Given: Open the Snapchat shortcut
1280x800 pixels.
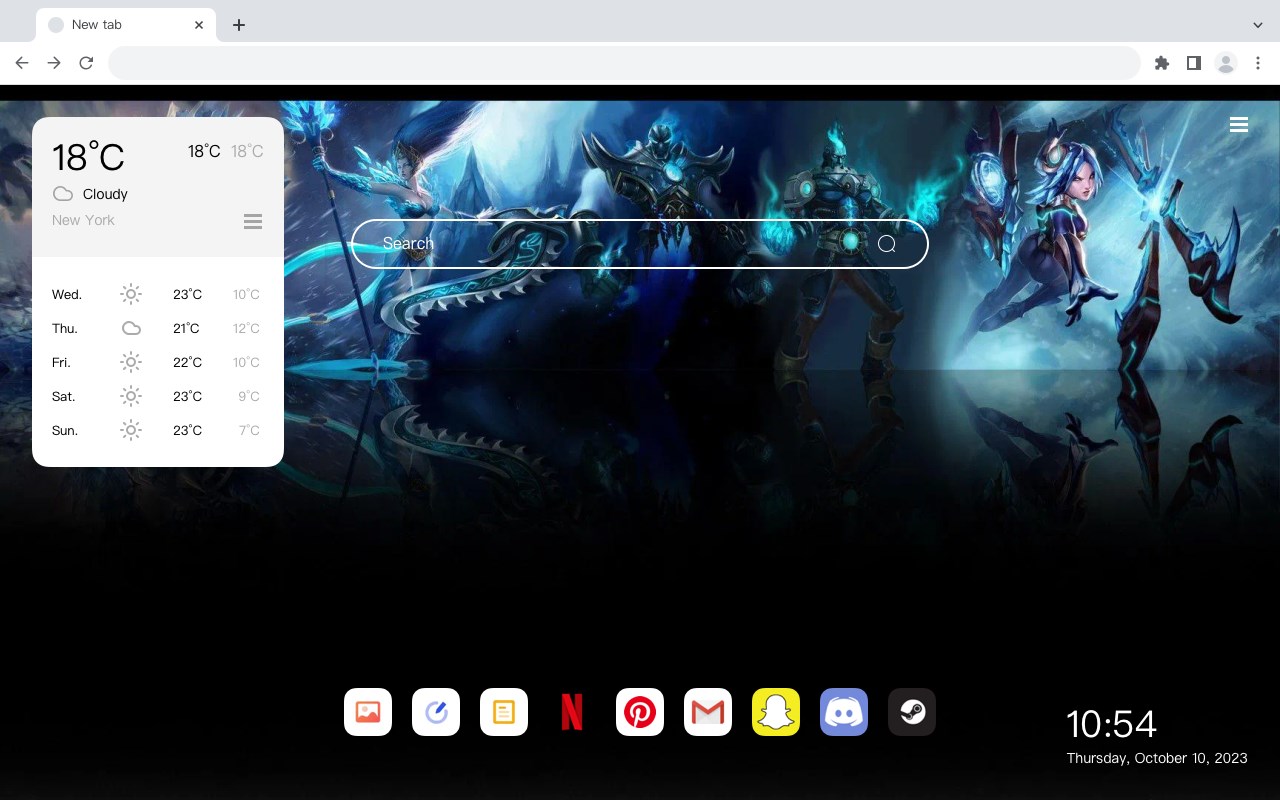Looking at the screenshot, I should (x=776, y=712).
